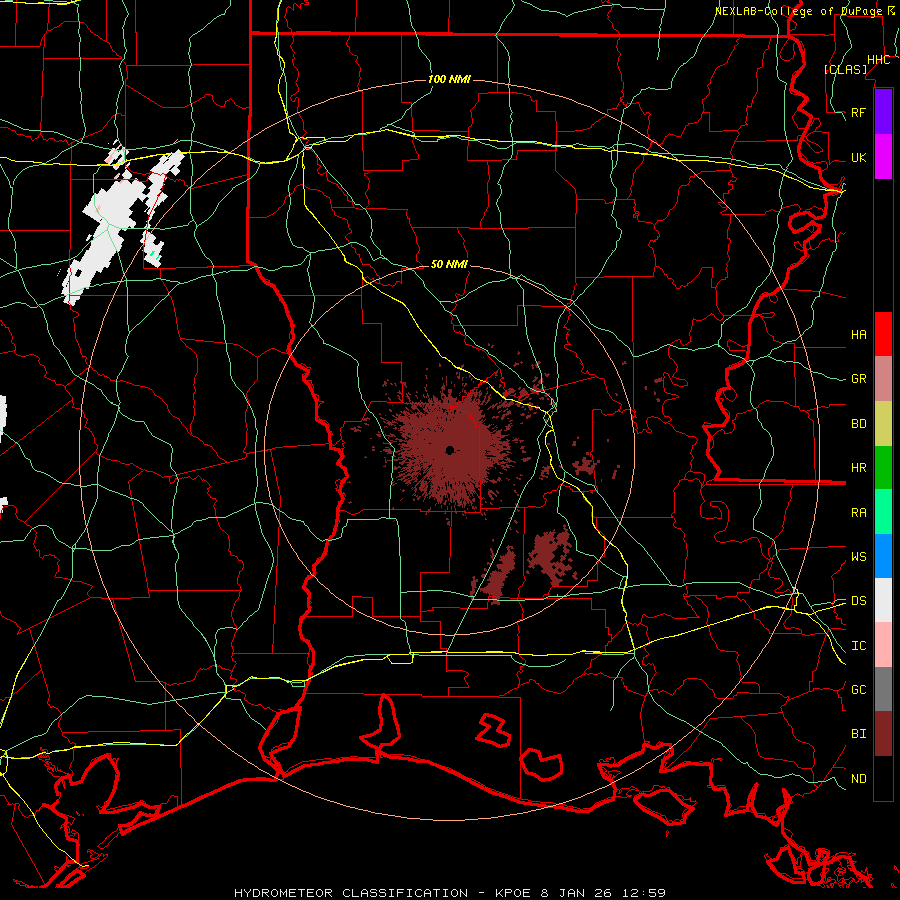Image resolution: width=900 pixels, height=900 pixels.
Task: Click the BI legend label
Action: [858, 734]
